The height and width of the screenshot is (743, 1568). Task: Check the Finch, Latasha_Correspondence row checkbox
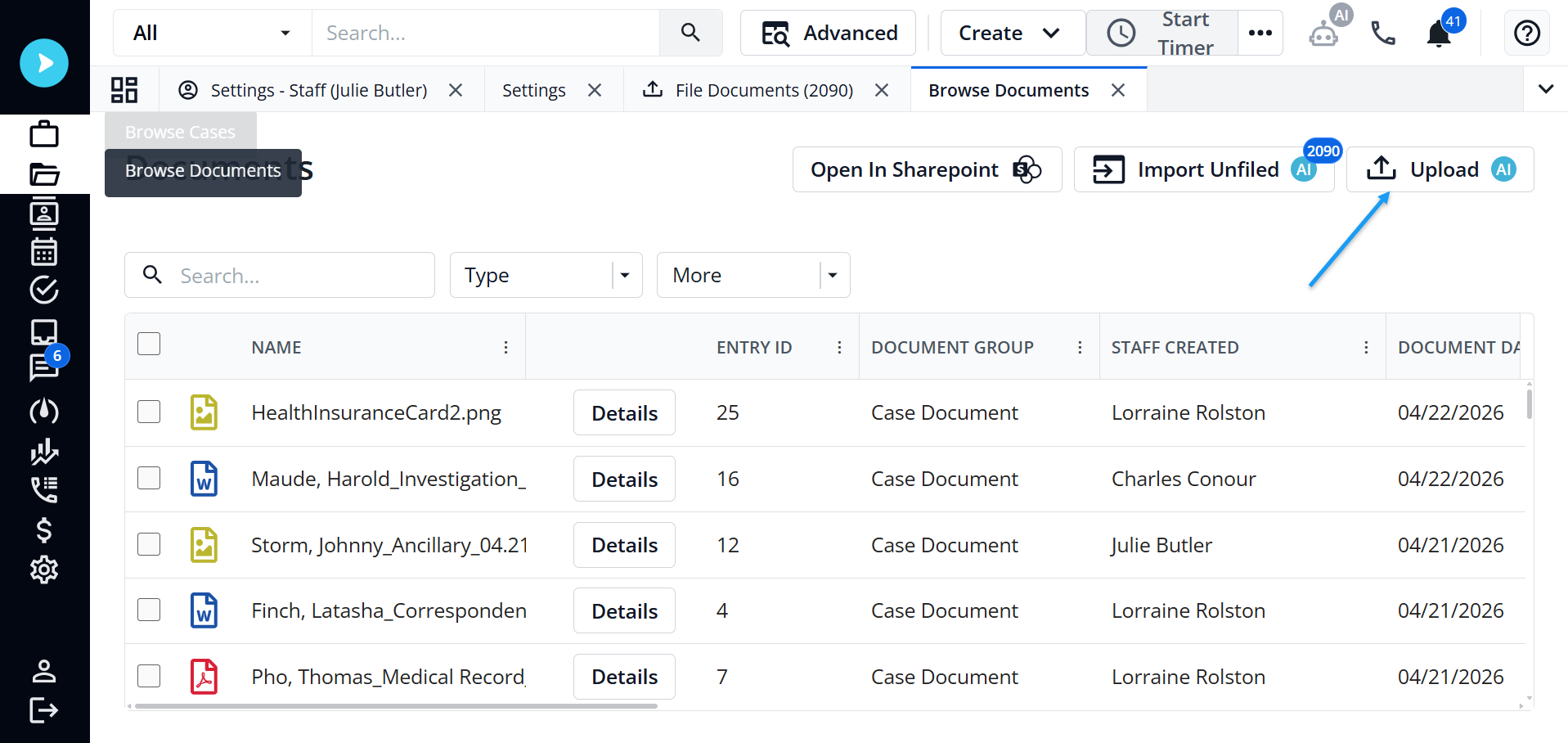[149, 610]
